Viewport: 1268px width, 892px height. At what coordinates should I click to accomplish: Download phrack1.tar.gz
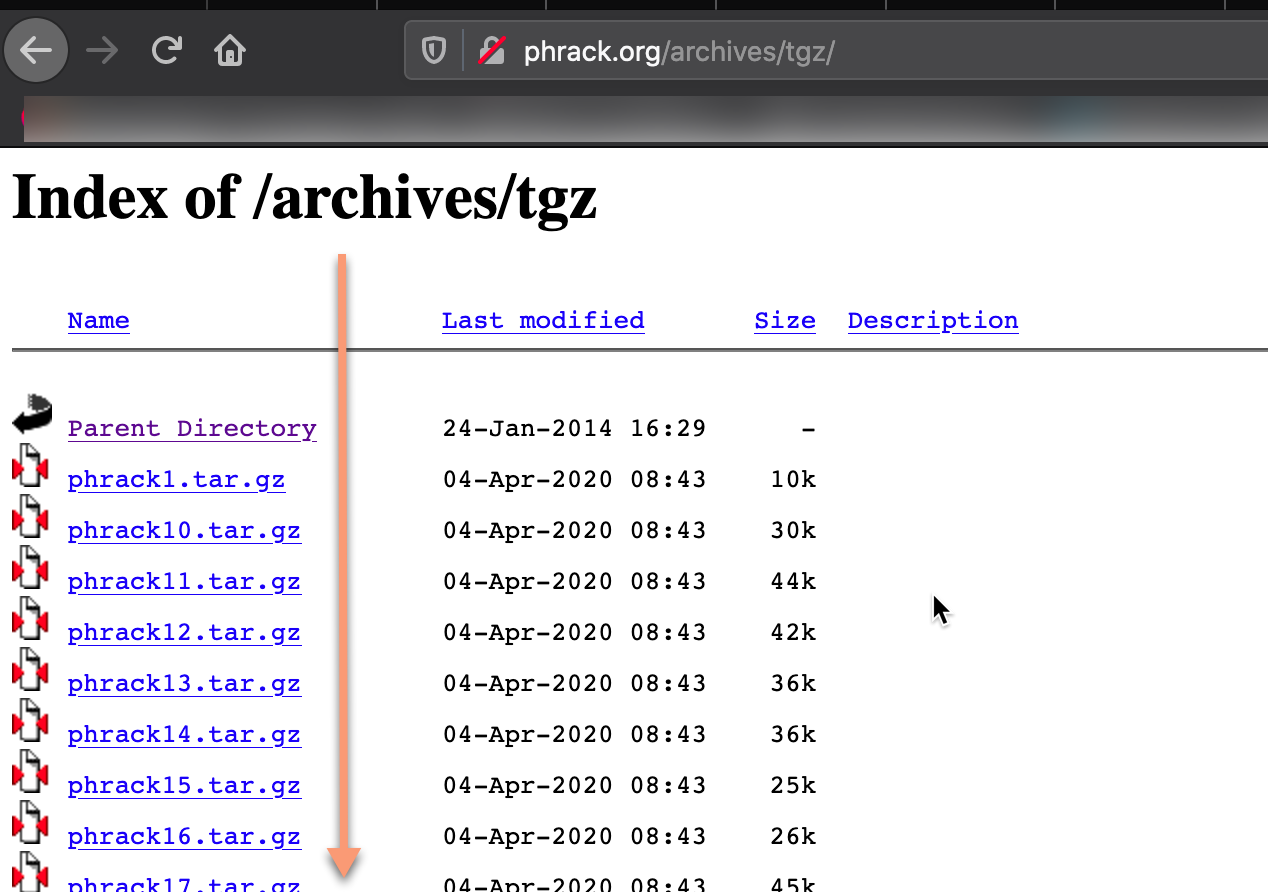pyautogui.click(x=176, y=480)
